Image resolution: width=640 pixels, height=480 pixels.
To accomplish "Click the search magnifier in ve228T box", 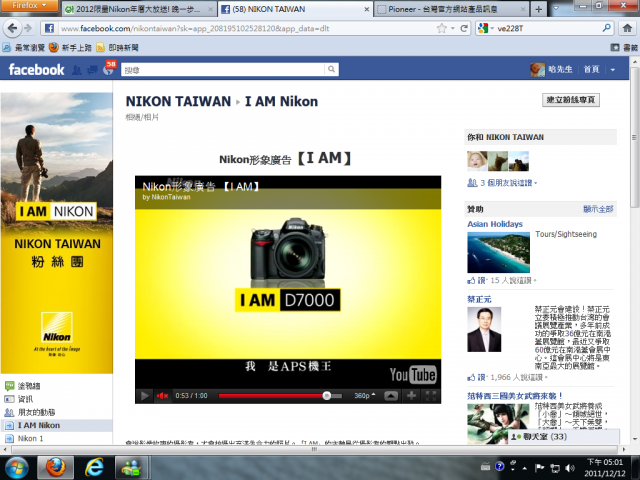I will click(x=607, y=28).
